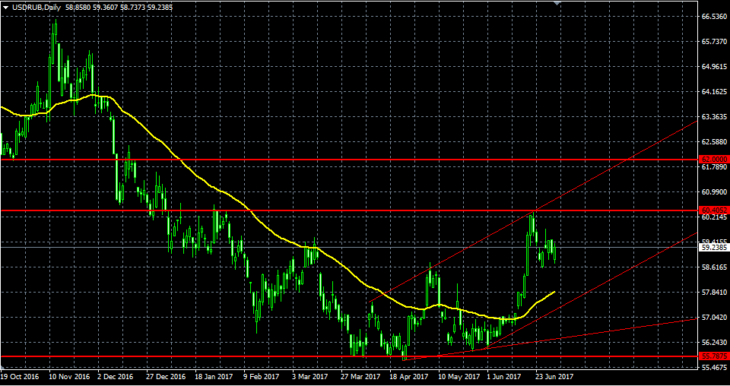730x386 pixels.
Task: Click the 63.3635 price axis value
Action: [x=714, y=116]
